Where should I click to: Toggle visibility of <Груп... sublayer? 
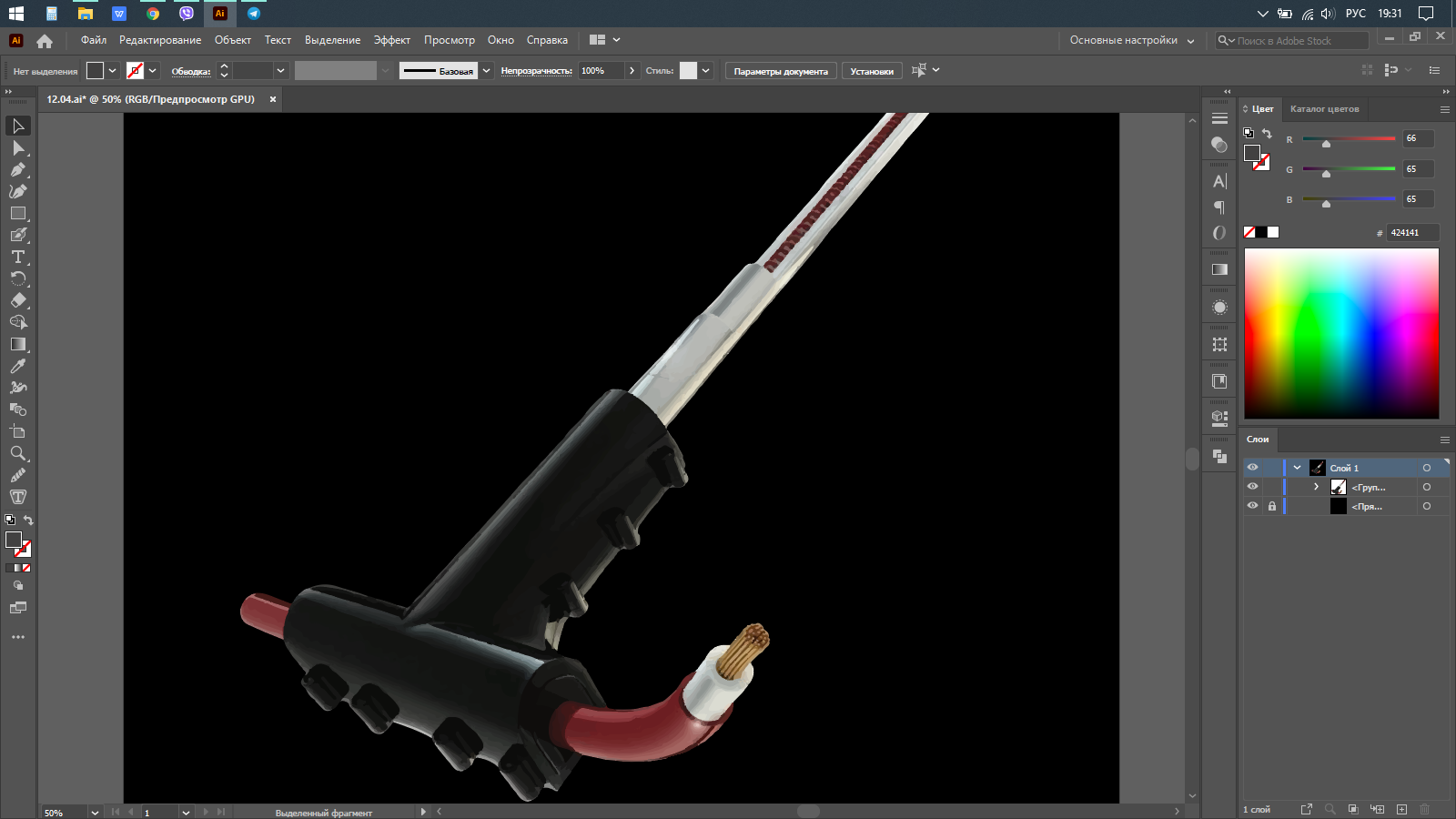click(1252, 487)
